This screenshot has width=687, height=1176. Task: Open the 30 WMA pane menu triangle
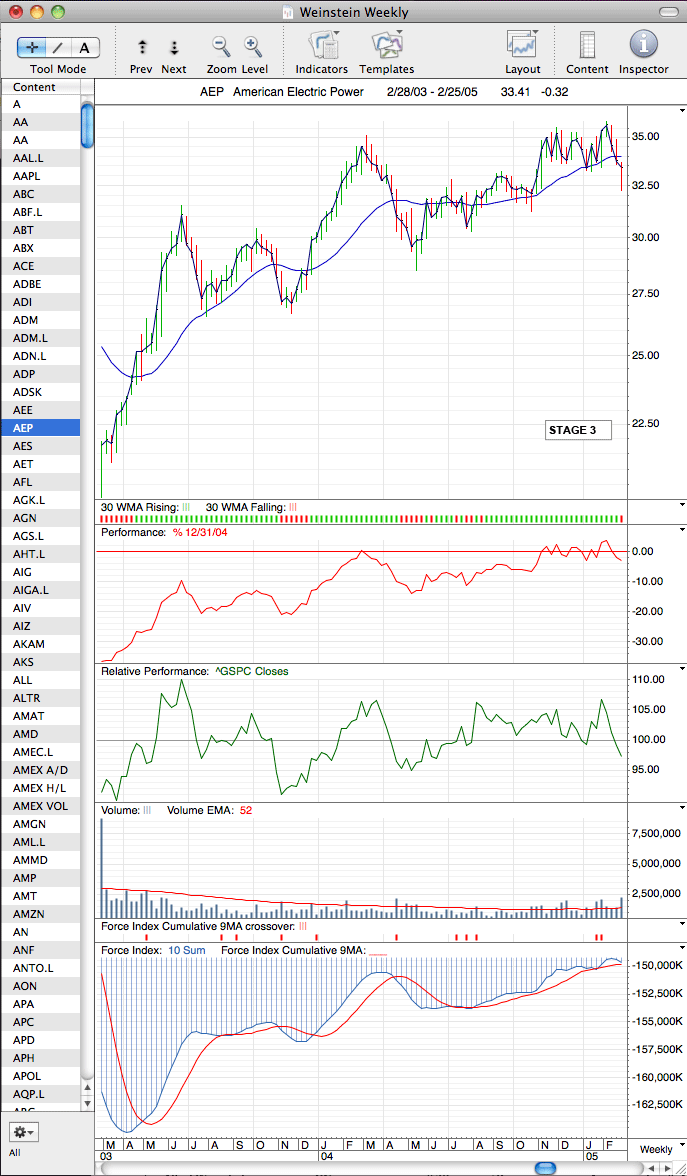tap(682, 505)
